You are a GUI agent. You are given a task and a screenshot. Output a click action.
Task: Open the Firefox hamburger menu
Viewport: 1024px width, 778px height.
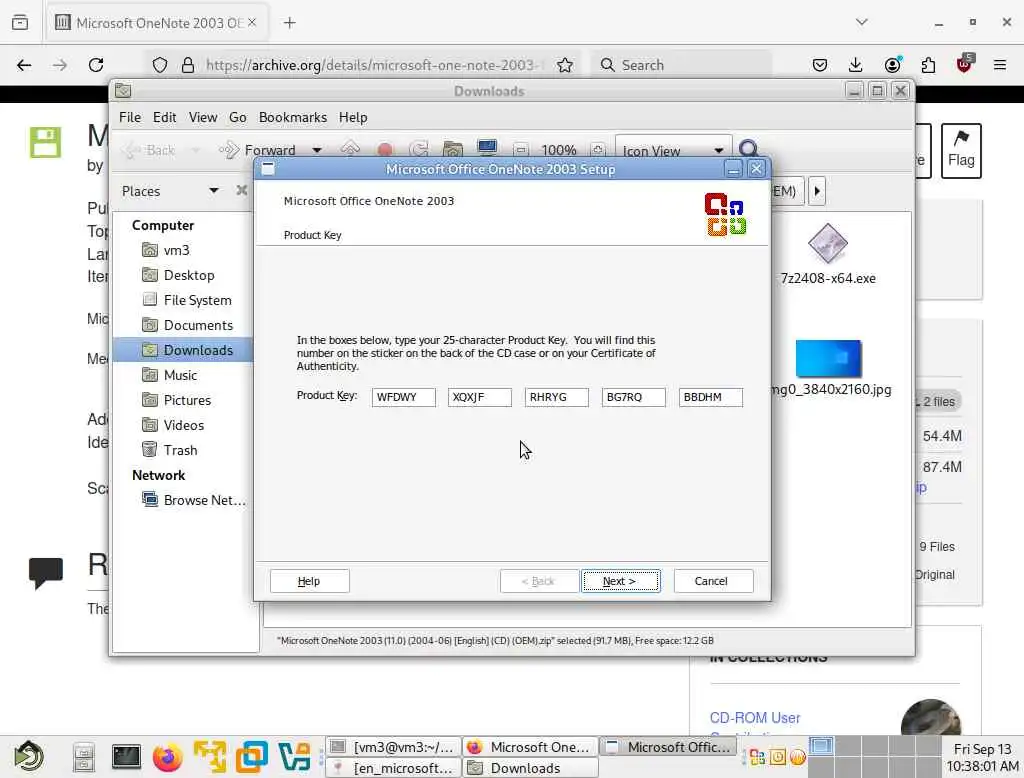click(x=1000, y=65)
